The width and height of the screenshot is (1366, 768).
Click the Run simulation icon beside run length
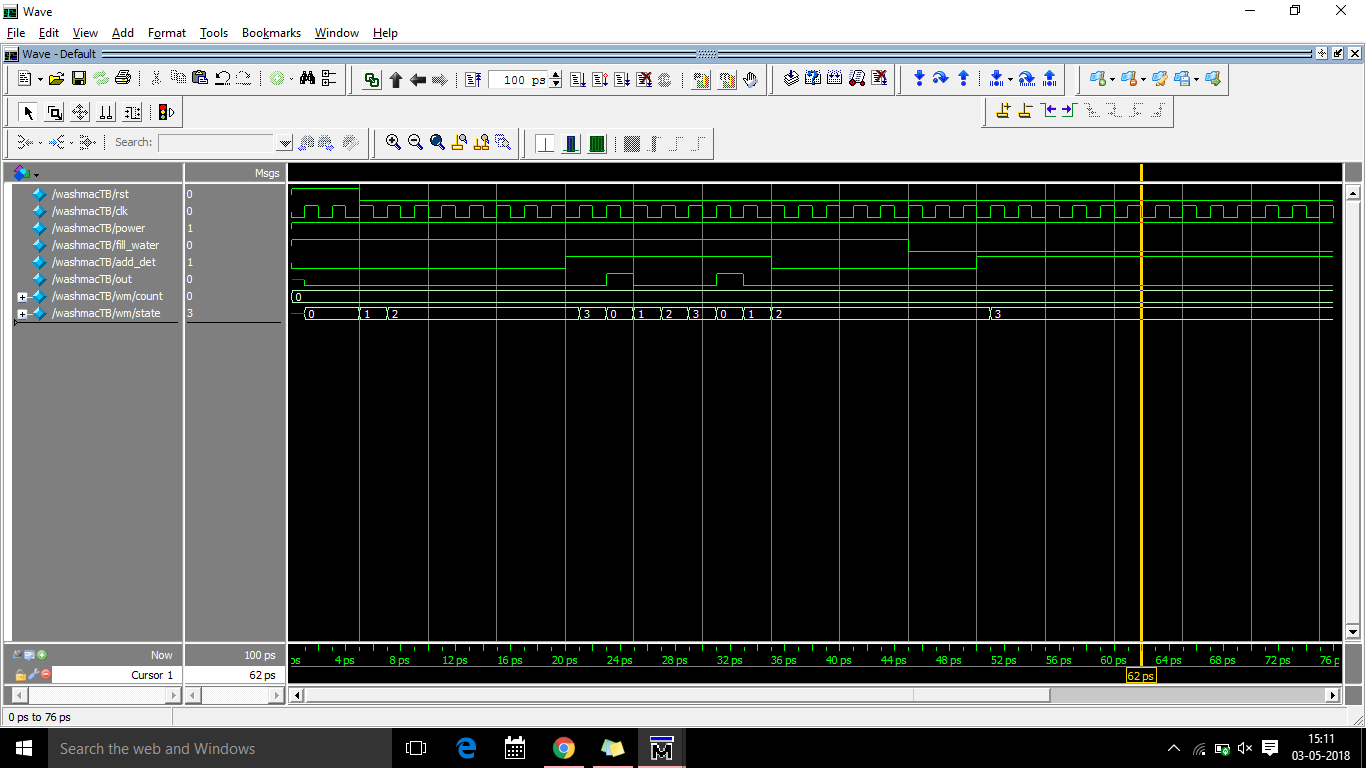577,80
